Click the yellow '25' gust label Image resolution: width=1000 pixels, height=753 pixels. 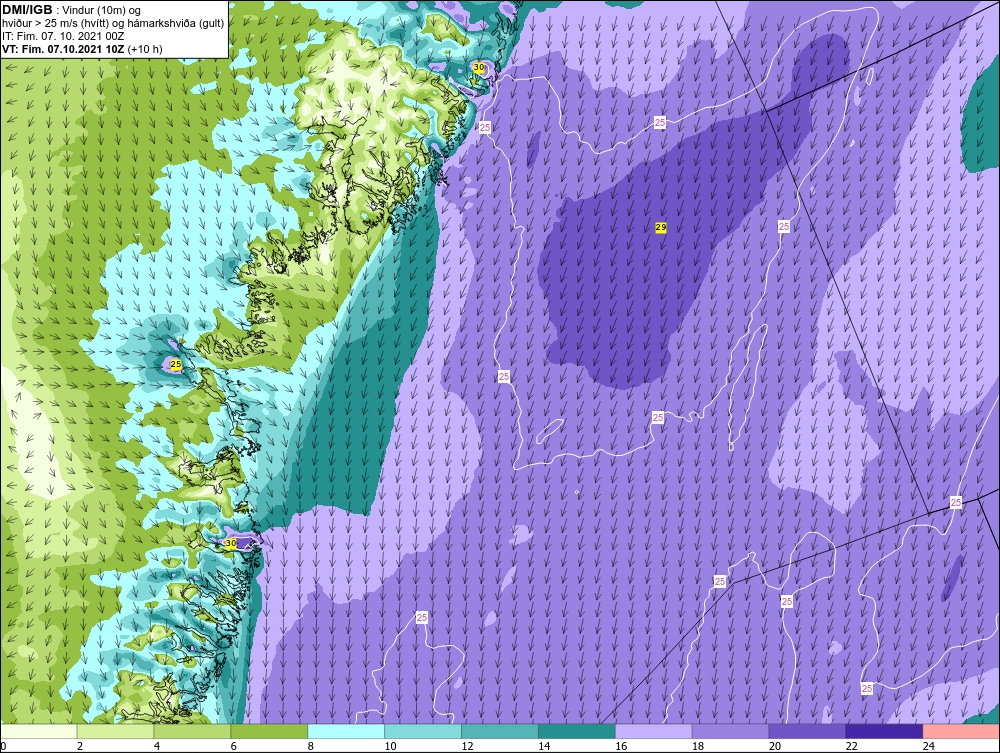pos(176,364)
